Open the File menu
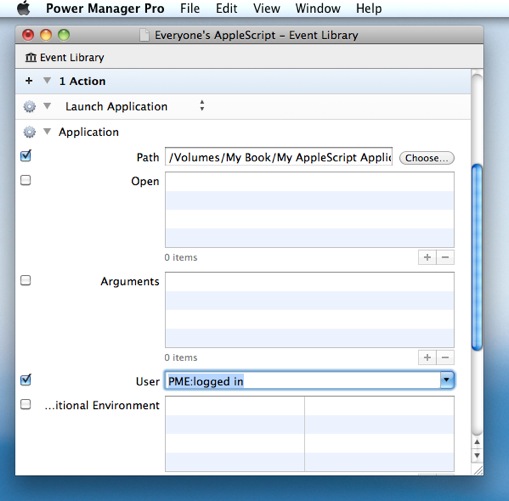The width and height of the screenshot is (509, 501). click(190, 8)
